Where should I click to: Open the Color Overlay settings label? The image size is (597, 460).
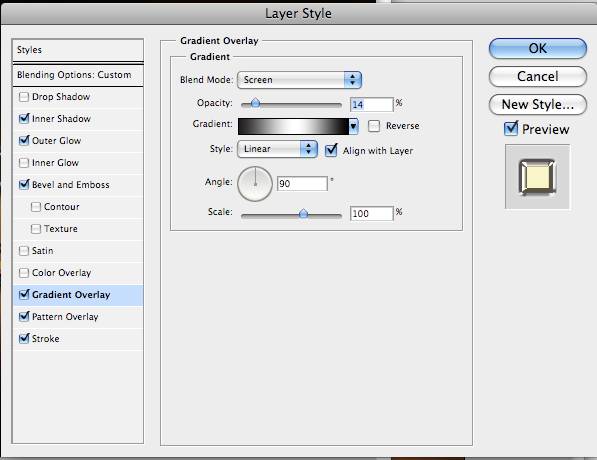[62, 273]
